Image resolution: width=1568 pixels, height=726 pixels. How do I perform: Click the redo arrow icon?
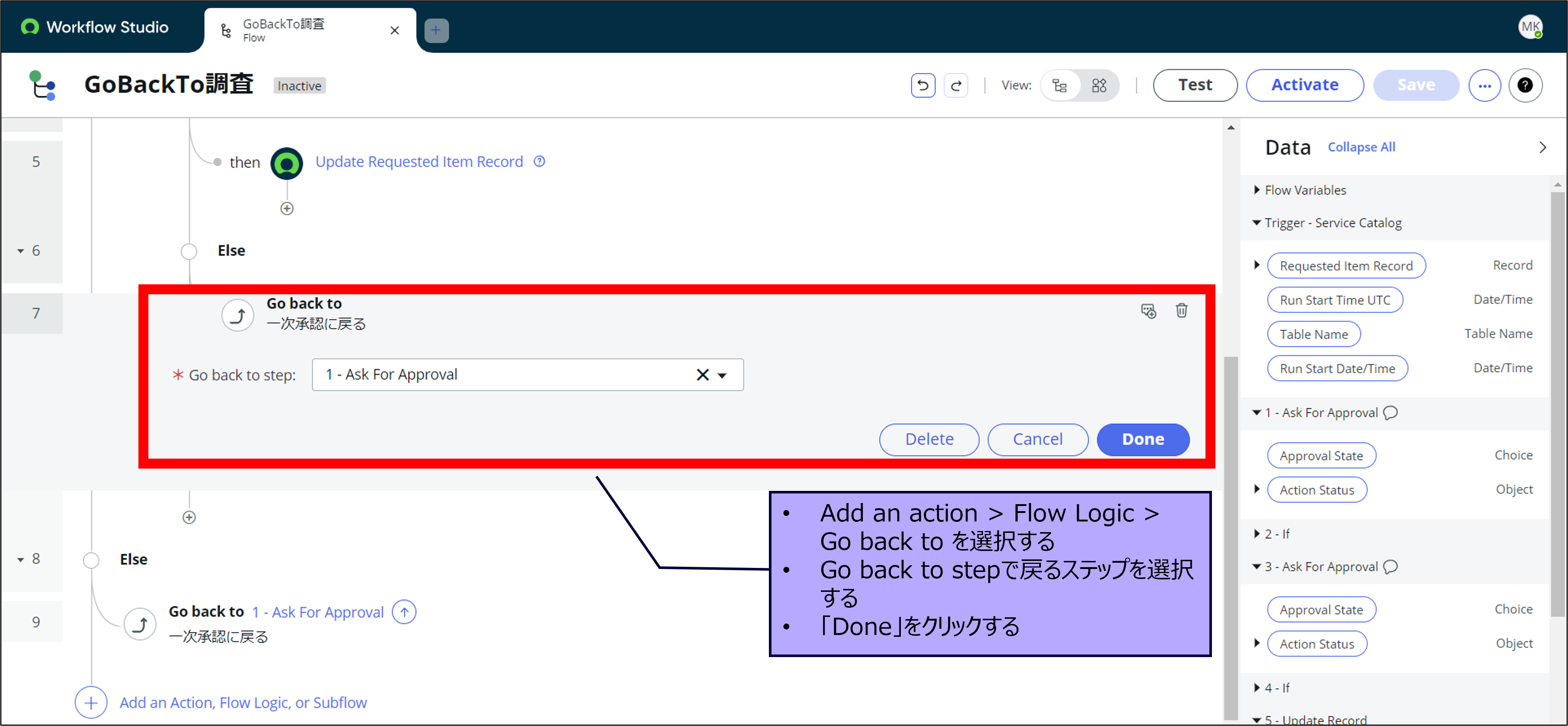(x=956, y=86)
